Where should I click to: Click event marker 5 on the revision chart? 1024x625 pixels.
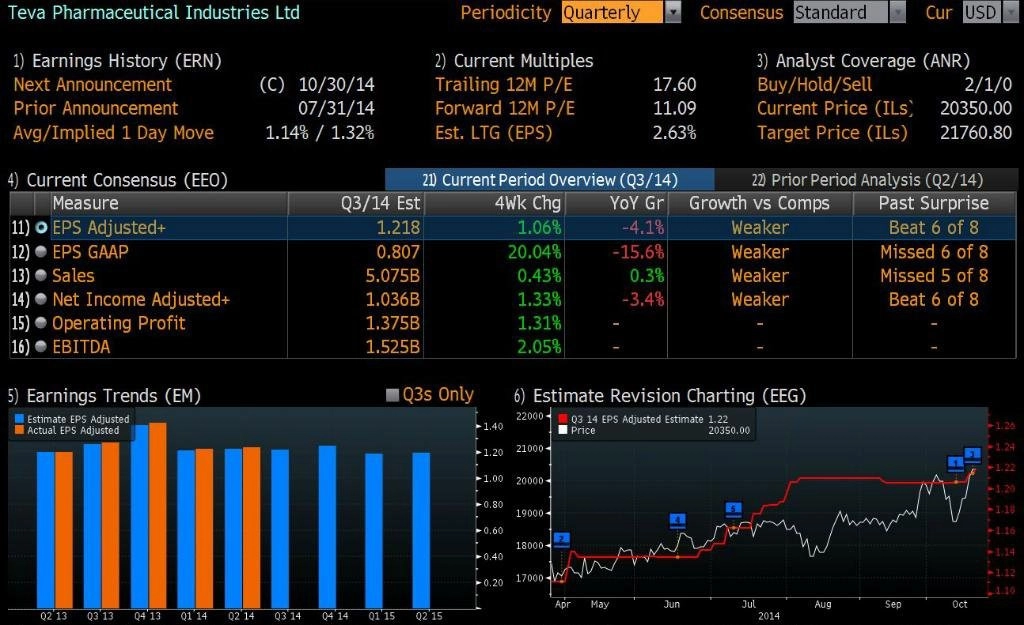point(733,509)
